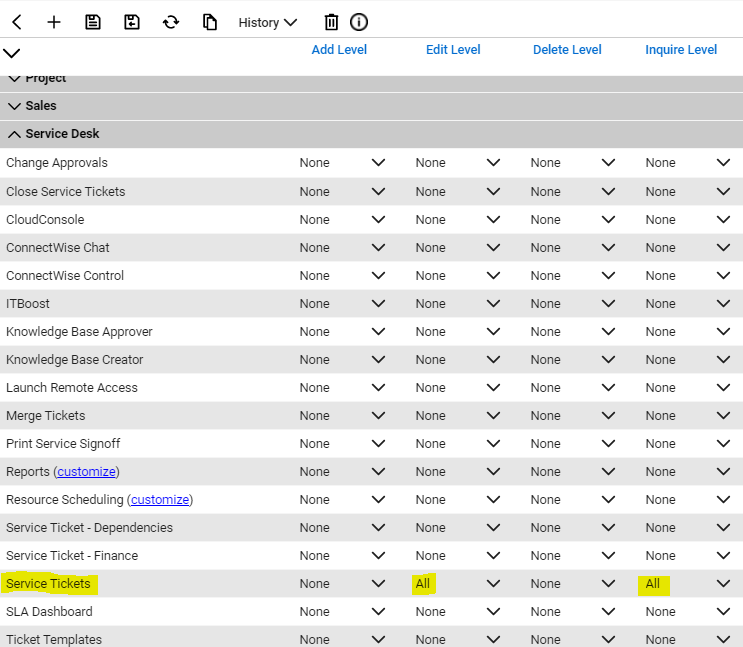This screenshot has width=743, height=647.
Task: Open the customize link for Resource Scheduling
Action: coord(160,500)
